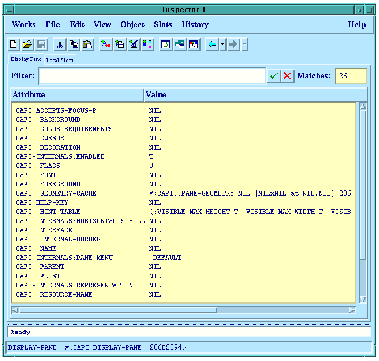
Task: Open the forward-history dropdown arrow
Action: 245,44
